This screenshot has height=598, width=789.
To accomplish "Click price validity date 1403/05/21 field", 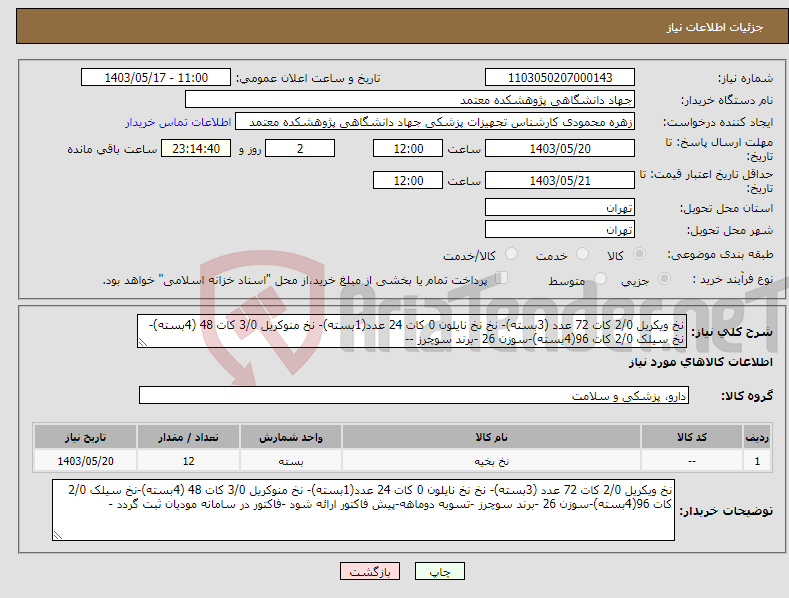I will tap(560, 180).
